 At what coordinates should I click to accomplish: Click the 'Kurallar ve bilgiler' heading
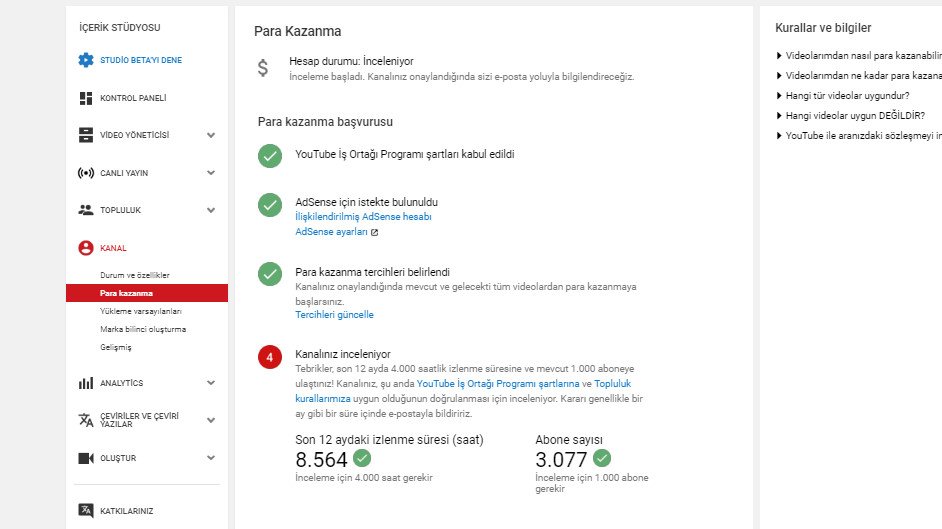point(823,28)
